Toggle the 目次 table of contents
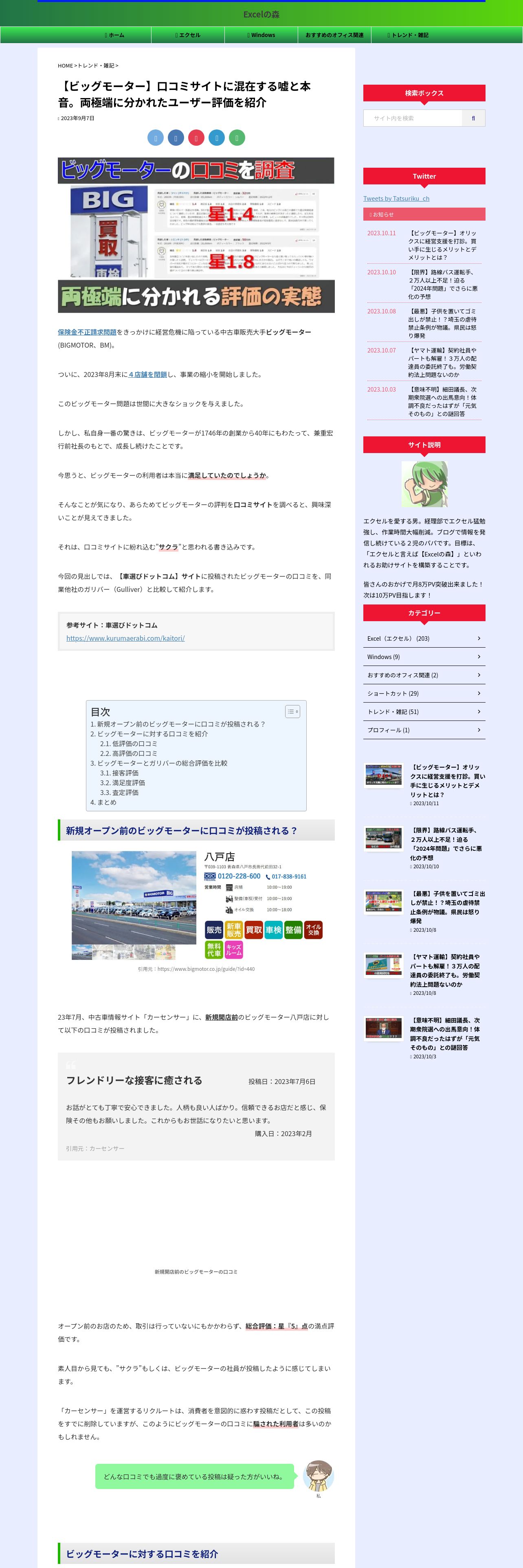This screenshot has height=1568, width=523. pyautogui.click(x=292, y=712)
